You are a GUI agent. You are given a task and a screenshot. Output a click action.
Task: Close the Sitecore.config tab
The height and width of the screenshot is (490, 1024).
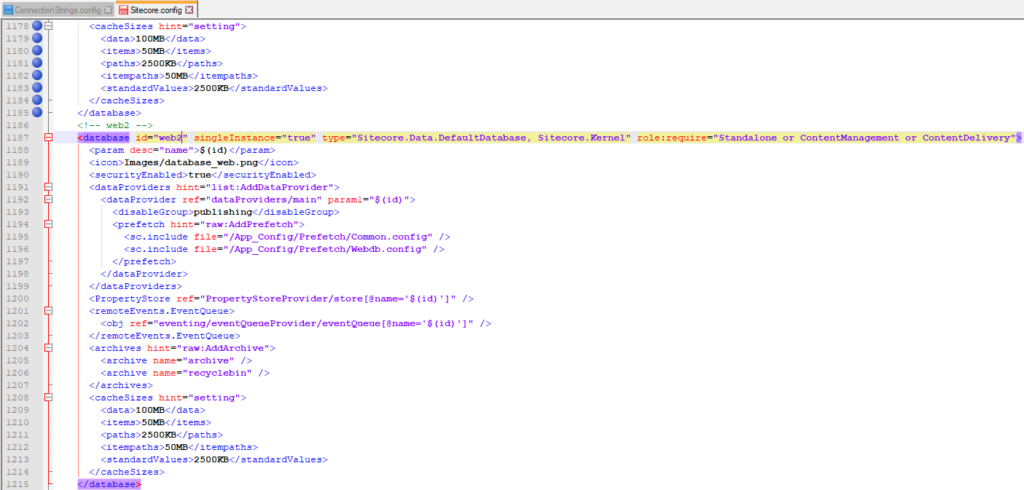coord(189,10)
